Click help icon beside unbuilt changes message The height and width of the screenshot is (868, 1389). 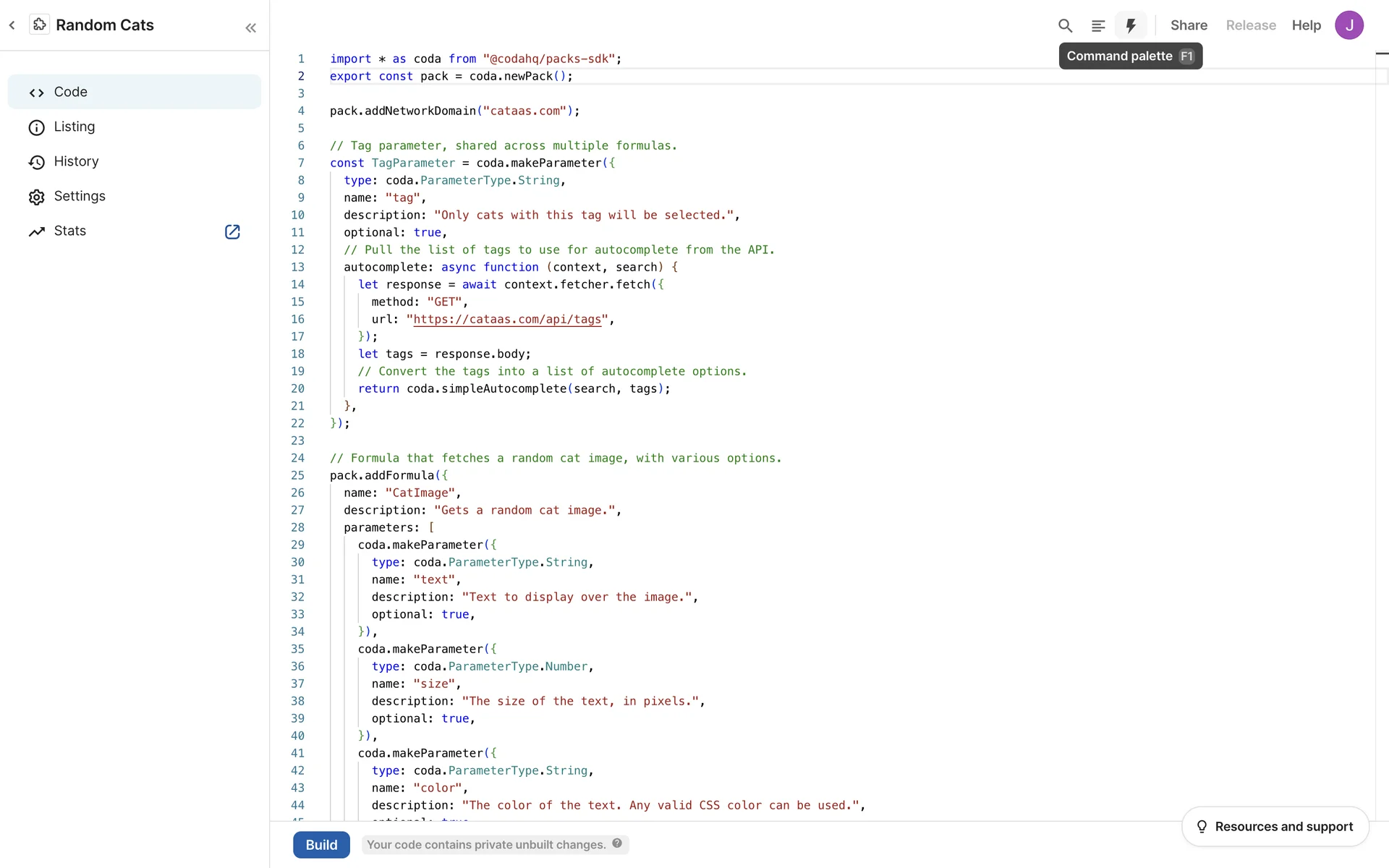point(617,843)
